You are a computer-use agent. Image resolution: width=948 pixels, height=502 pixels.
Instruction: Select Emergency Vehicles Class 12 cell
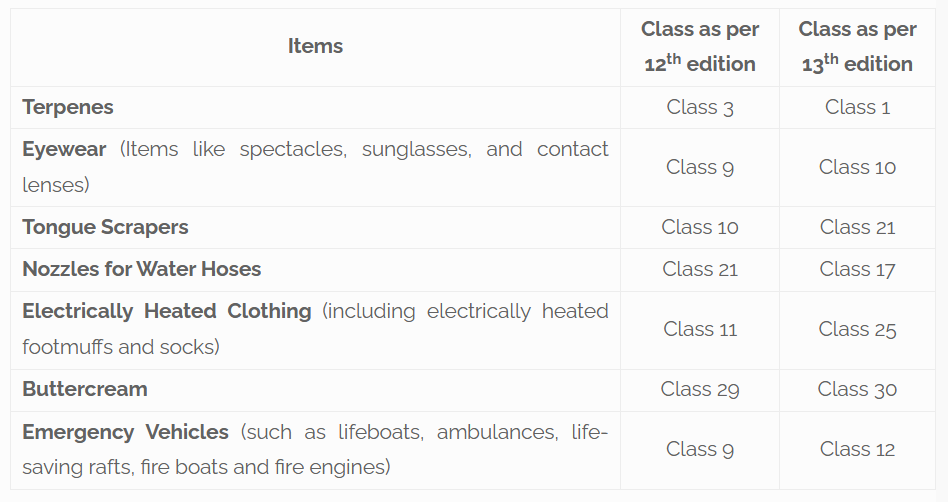click(857, 449)
